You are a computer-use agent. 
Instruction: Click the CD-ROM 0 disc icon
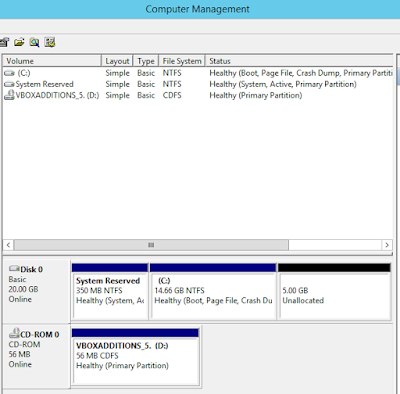coord(14,333)
